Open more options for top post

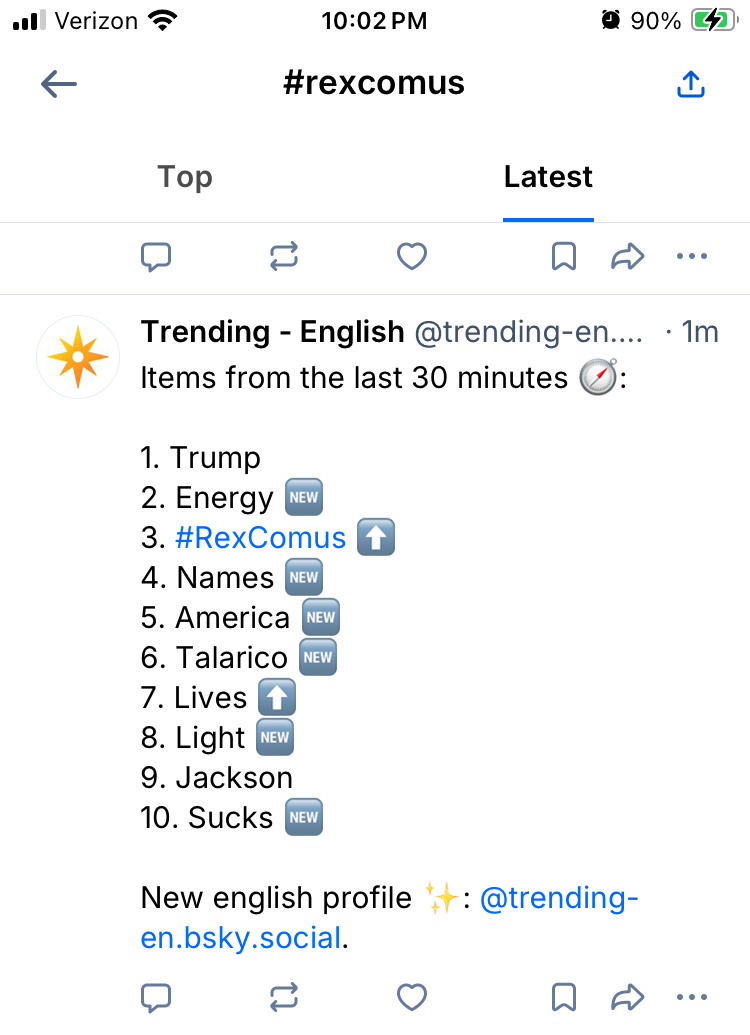coord(692,258)
